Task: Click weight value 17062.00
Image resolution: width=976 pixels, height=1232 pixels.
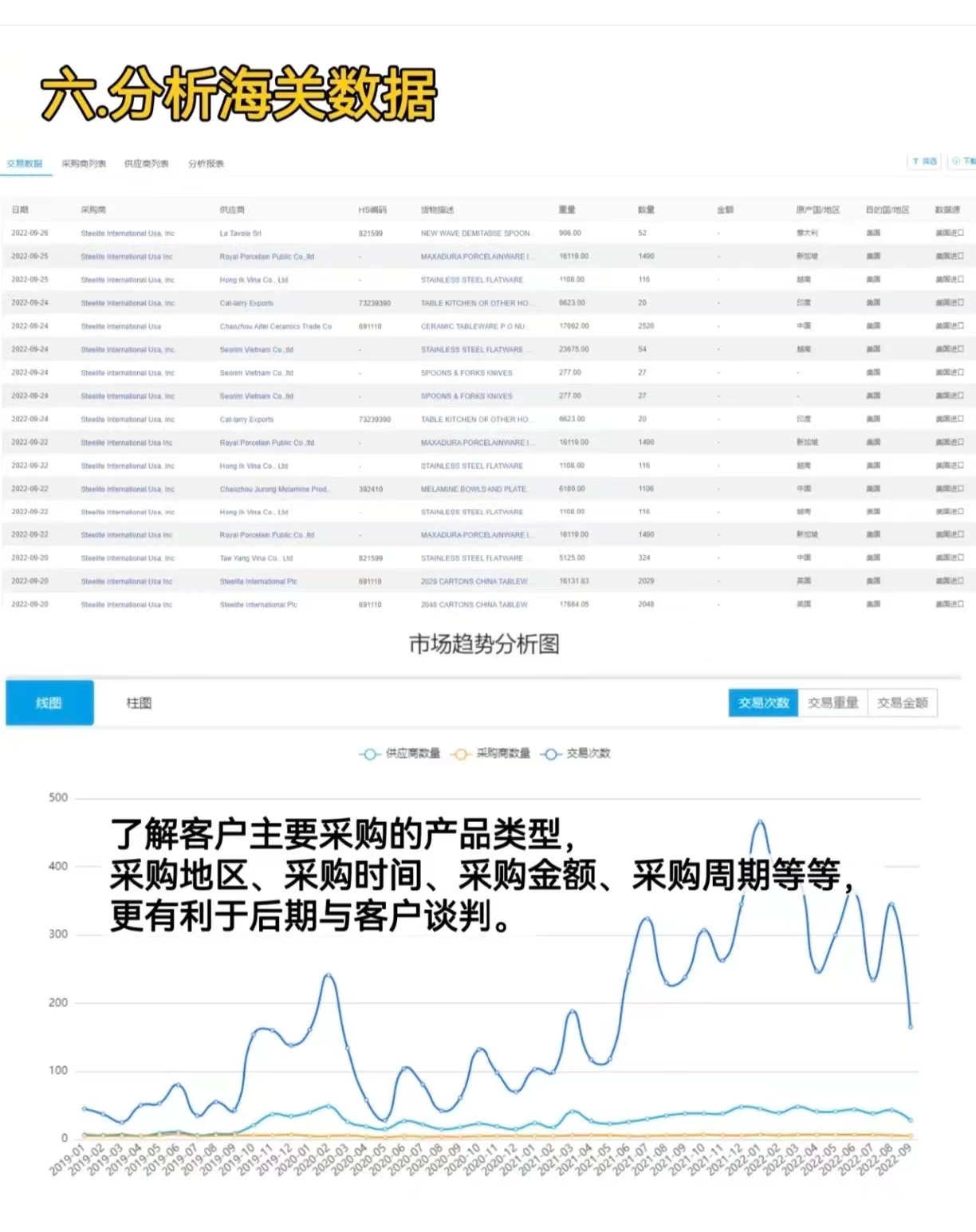Action: (x=573, y=326)
